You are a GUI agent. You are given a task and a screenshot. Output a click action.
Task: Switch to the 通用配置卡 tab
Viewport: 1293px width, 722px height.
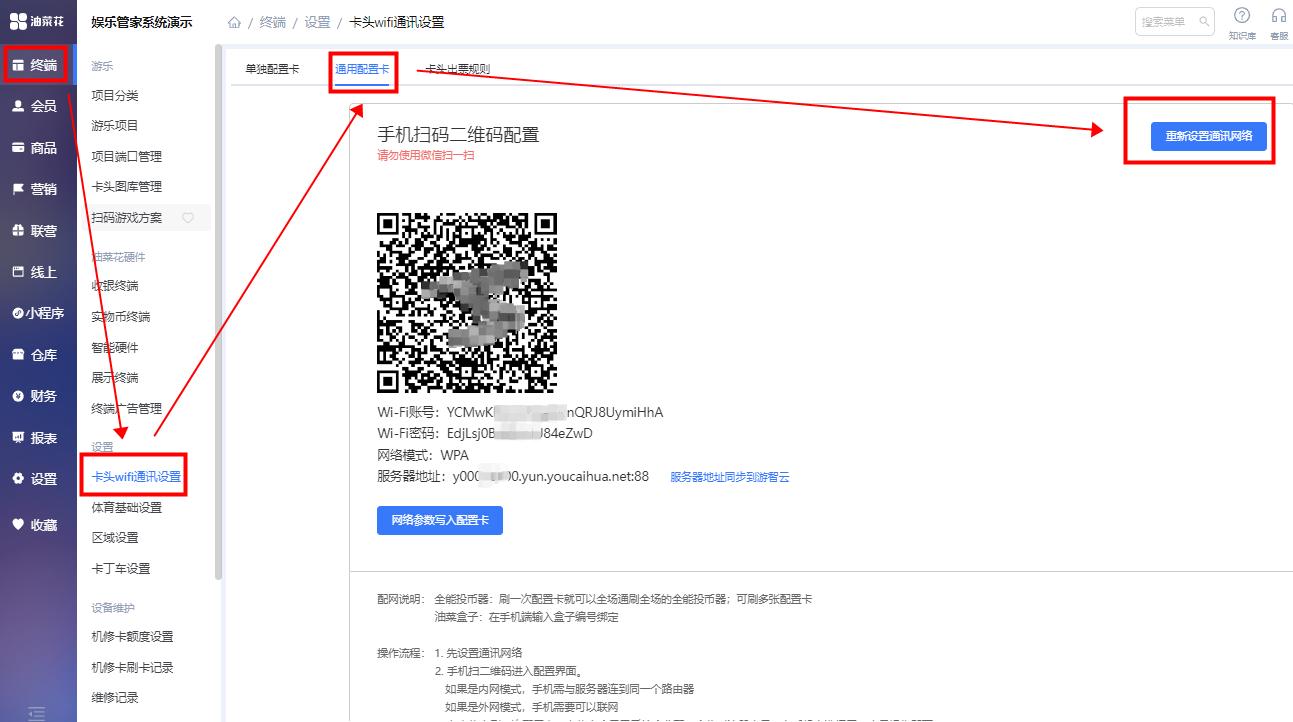[x=362, y=69]
